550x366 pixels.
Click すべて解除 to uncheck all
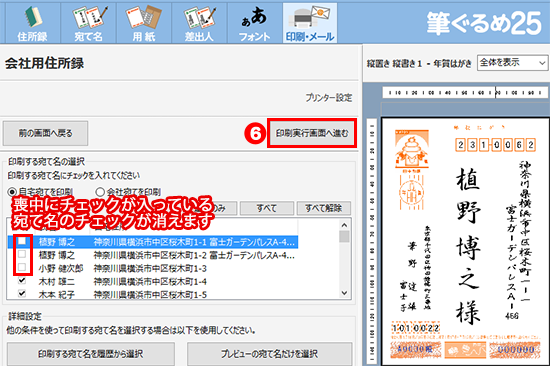coord(323,208)
